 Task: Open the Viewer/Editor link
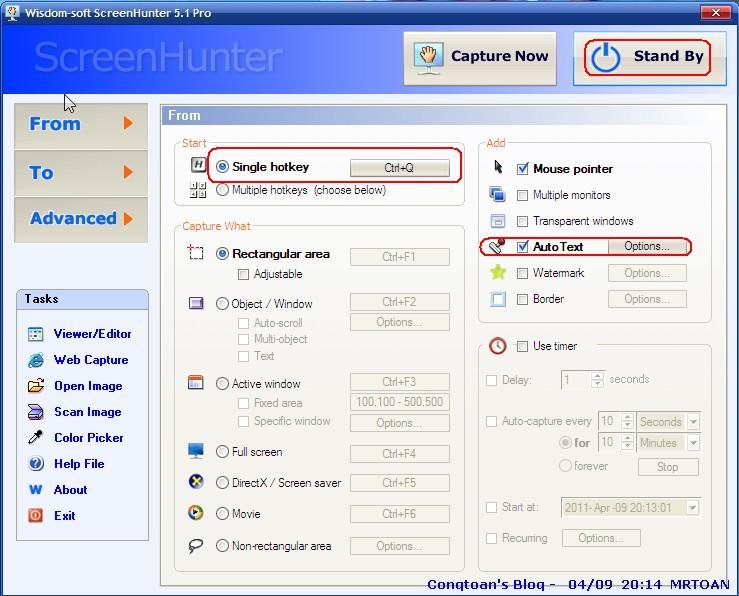click(92, 334)
